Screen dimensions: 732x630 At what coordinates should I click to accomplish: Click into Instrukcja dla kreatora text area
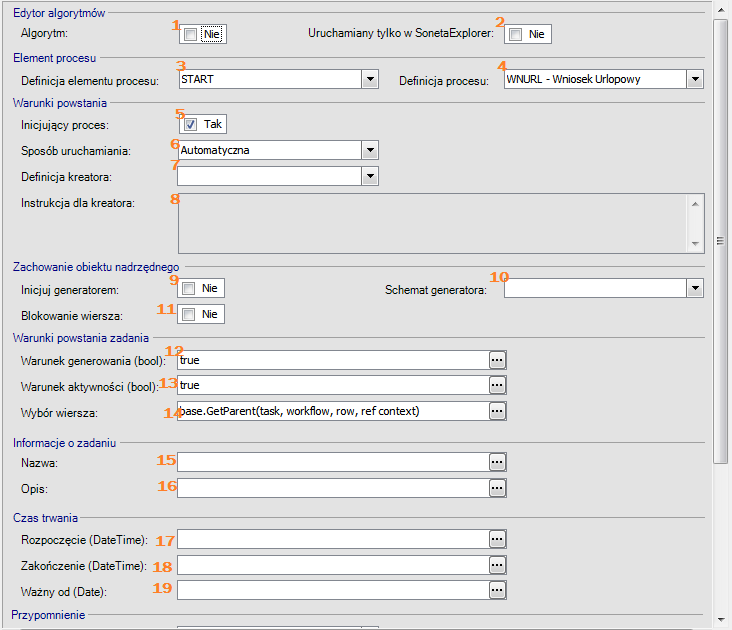(432, 224)
